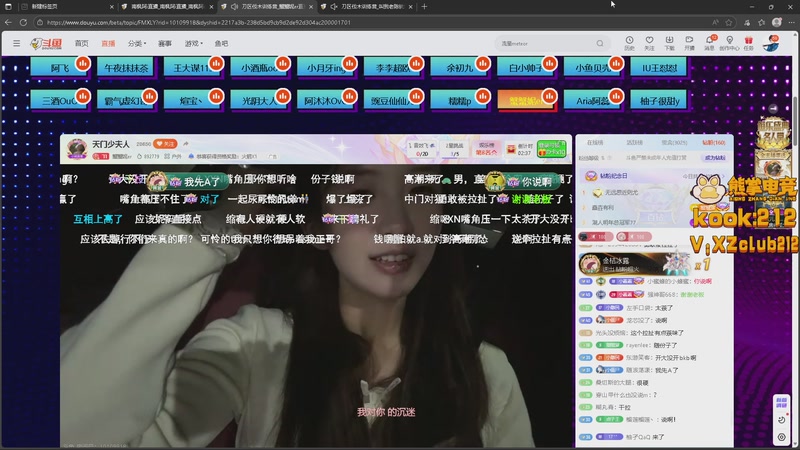Open the browser read-aloud icon
This screenshot has width=800, height=450.
(x=715, y=22)
